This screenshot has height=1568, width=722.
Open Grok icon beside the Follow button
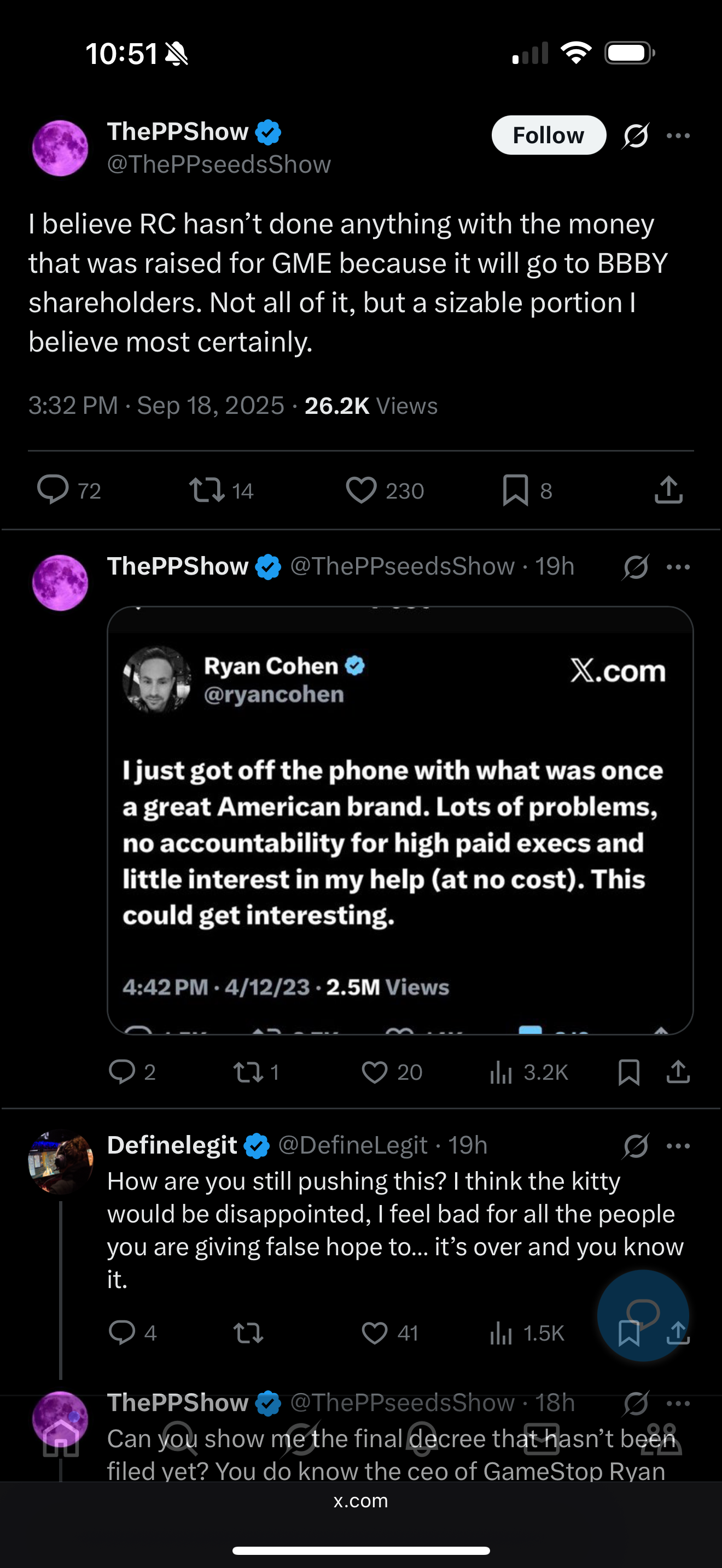(x=636, y=135)
